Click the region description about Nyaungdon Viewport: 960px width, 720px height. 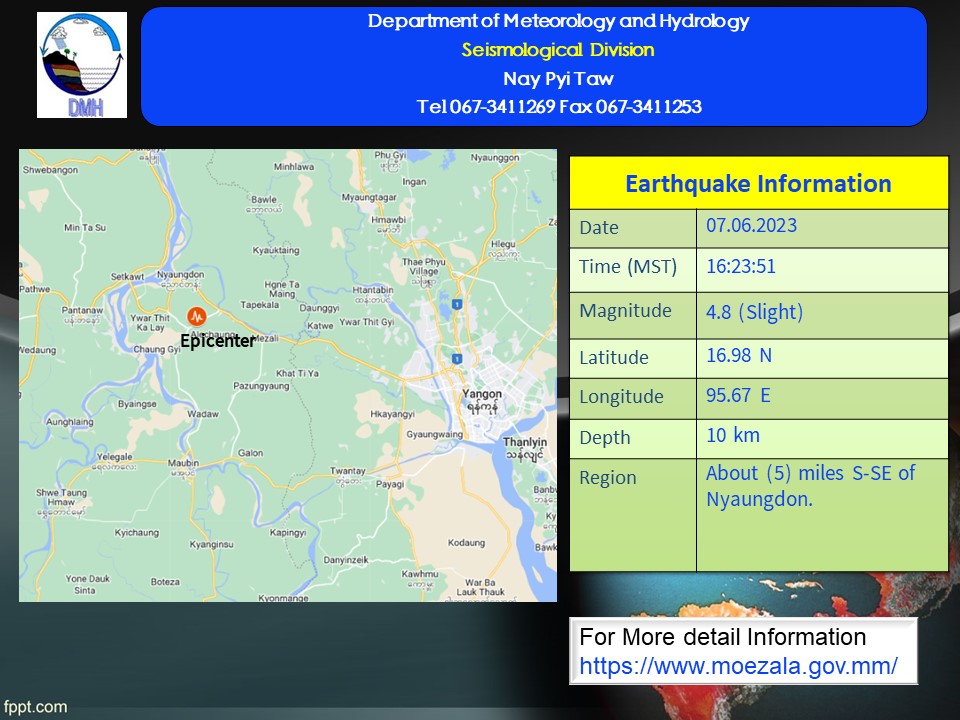811,486
